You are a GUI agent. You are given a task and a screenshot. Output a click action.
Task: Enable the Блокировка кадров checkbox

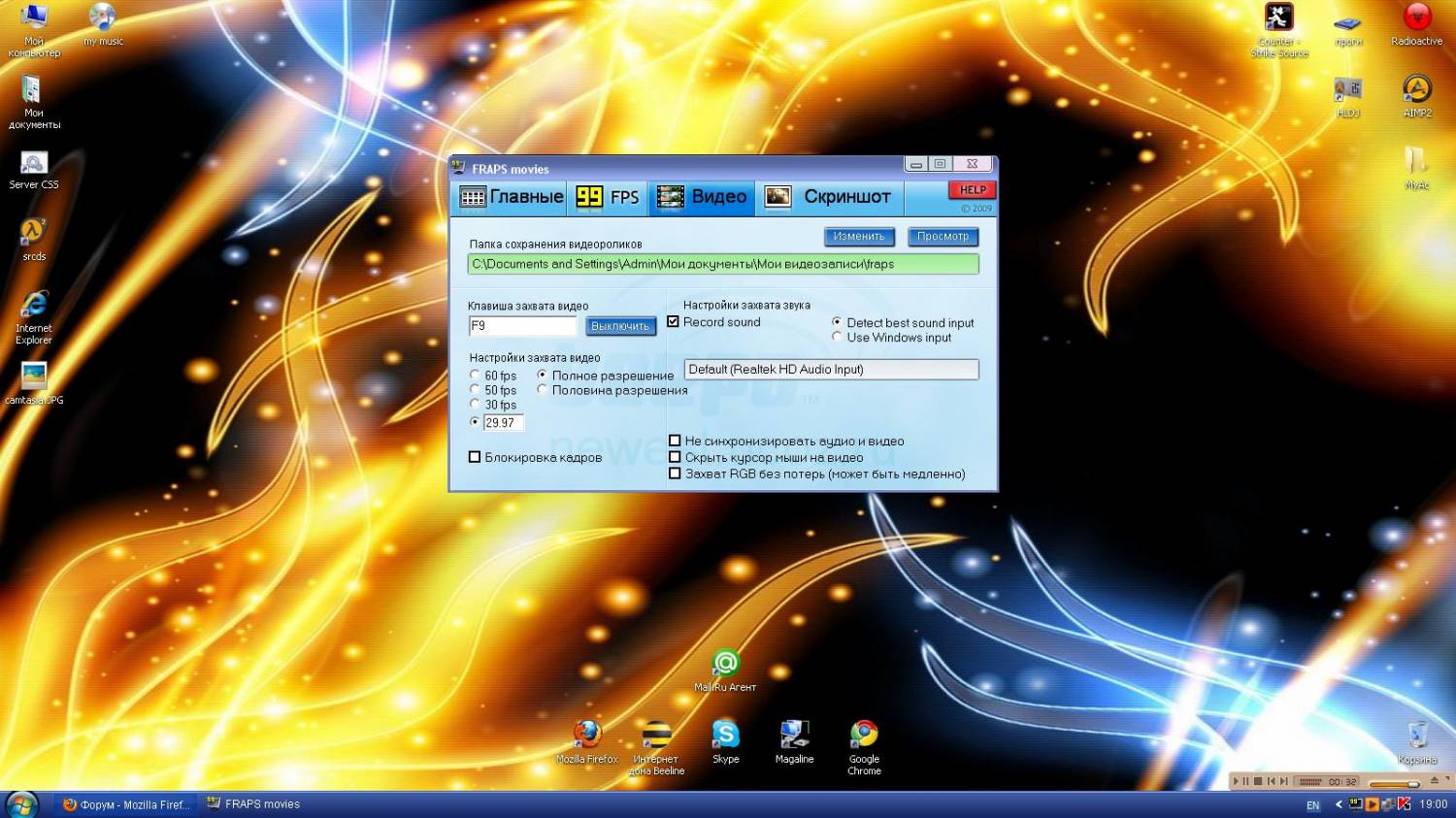pos(475,457)
